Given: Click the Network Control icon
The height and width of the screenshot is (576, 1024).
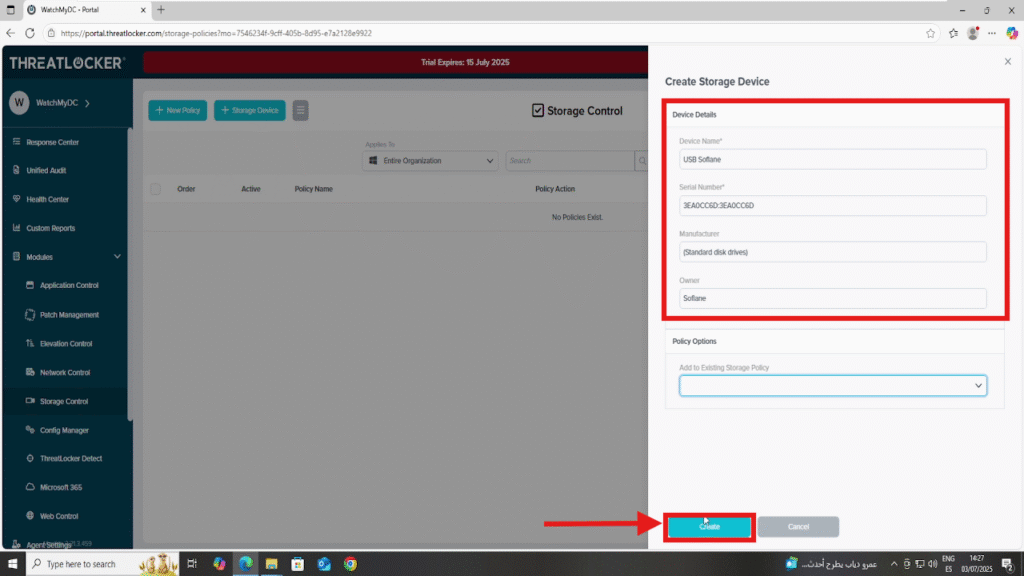Looking at the screenshot, I should point(30,372).
